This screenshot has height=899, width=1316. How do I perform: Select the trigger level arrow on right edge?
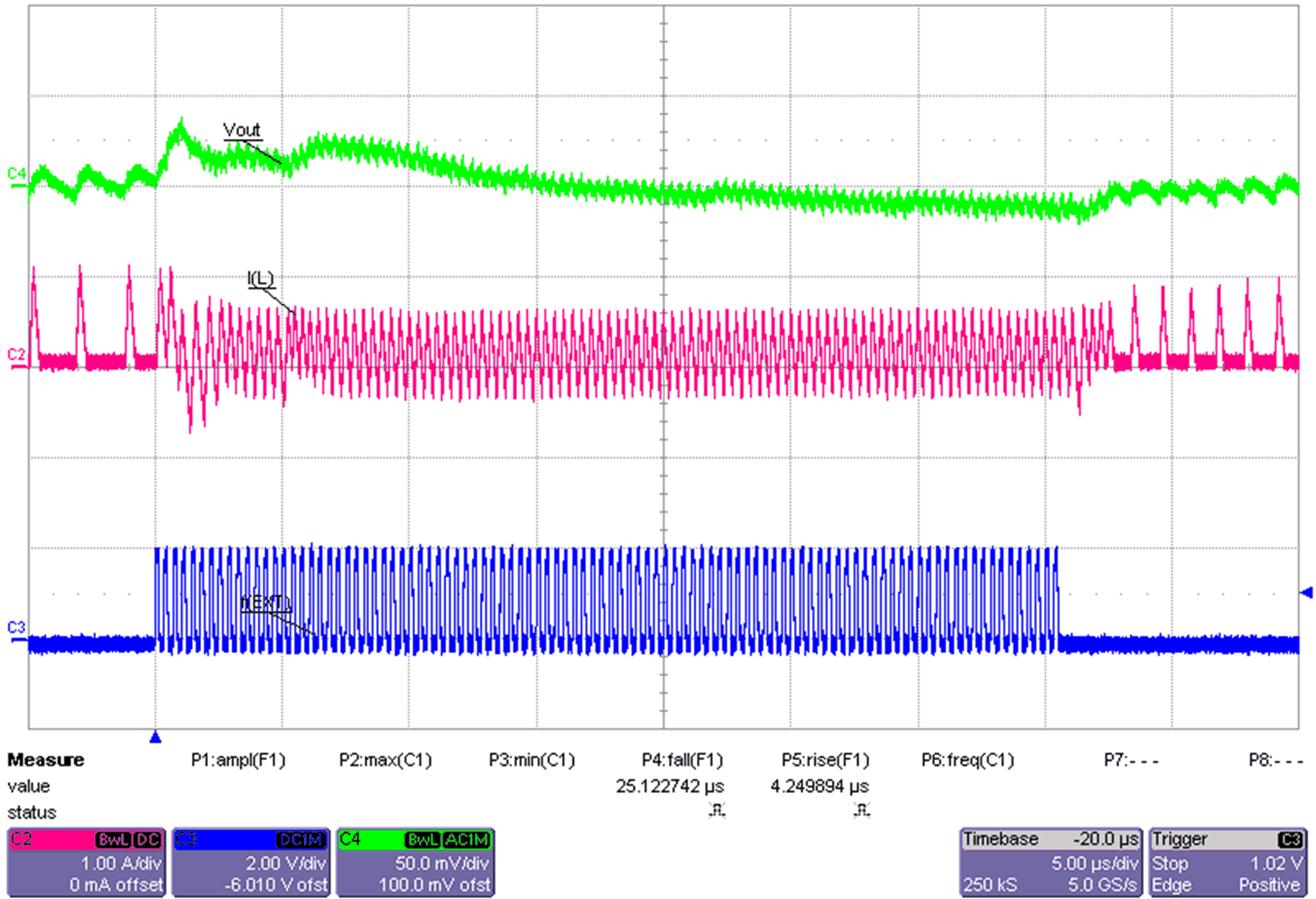pos(1306,592)
